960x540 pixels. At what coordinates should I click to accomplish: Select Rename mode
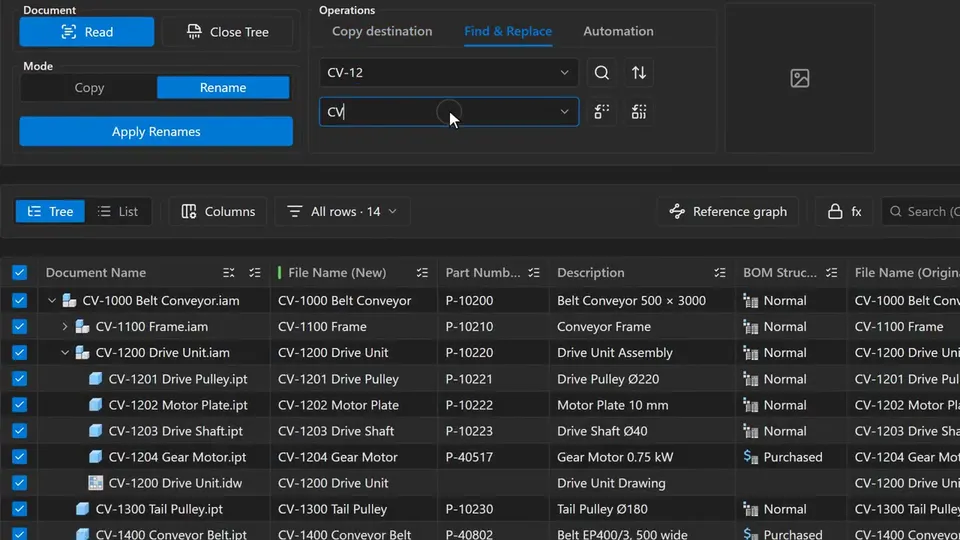click(223, 88)
